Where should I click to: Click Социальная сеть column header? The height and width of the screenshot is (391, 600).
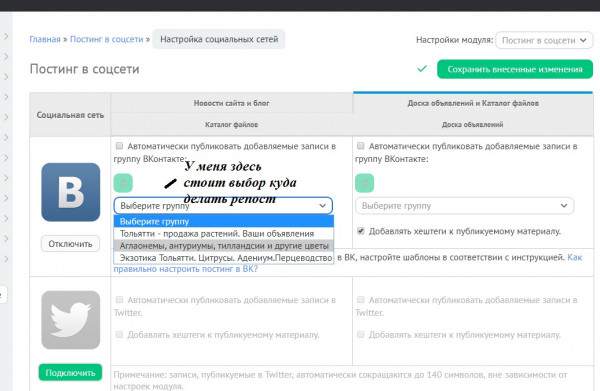coord(70,115)
